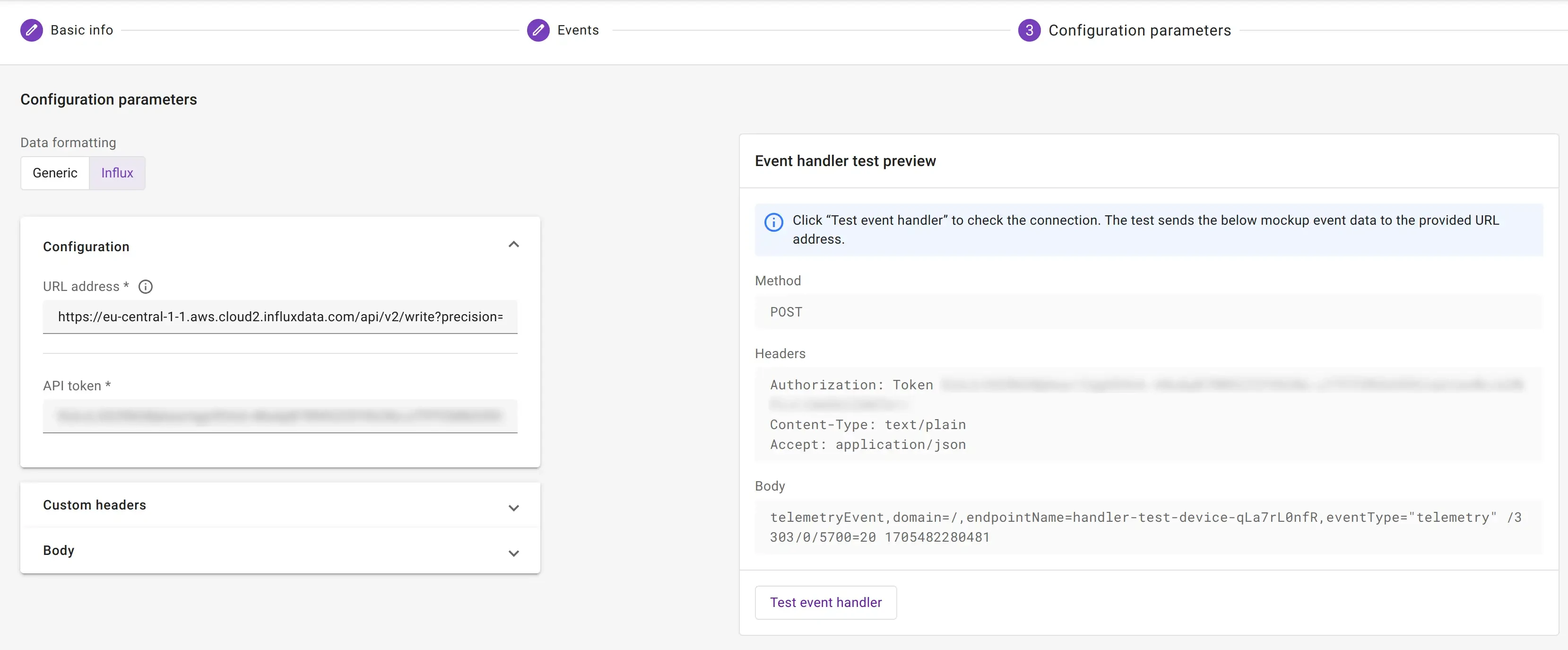Click the step 3 number circle
1568x650 pixels.
click(x=1029, y=30)
